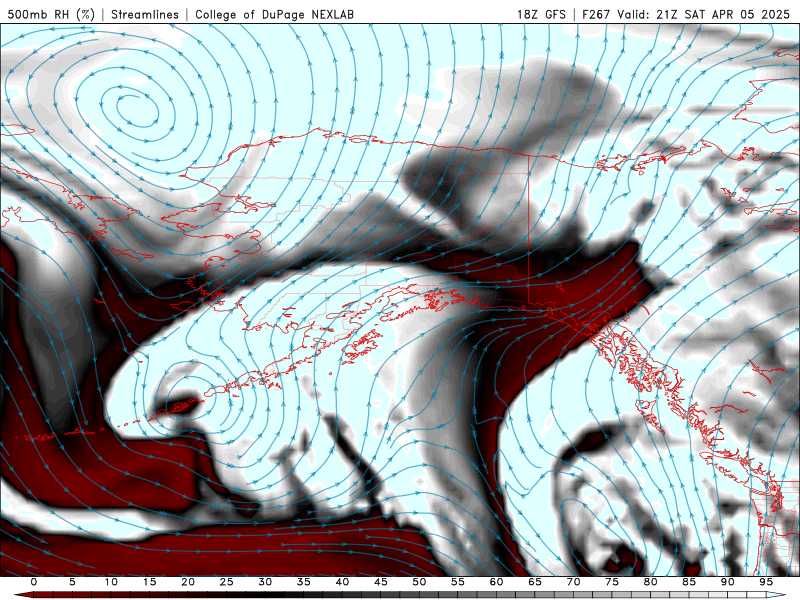Click "Valid: 21Z SAT APR 05 2025"
The image size is (800, 600).
703,15
